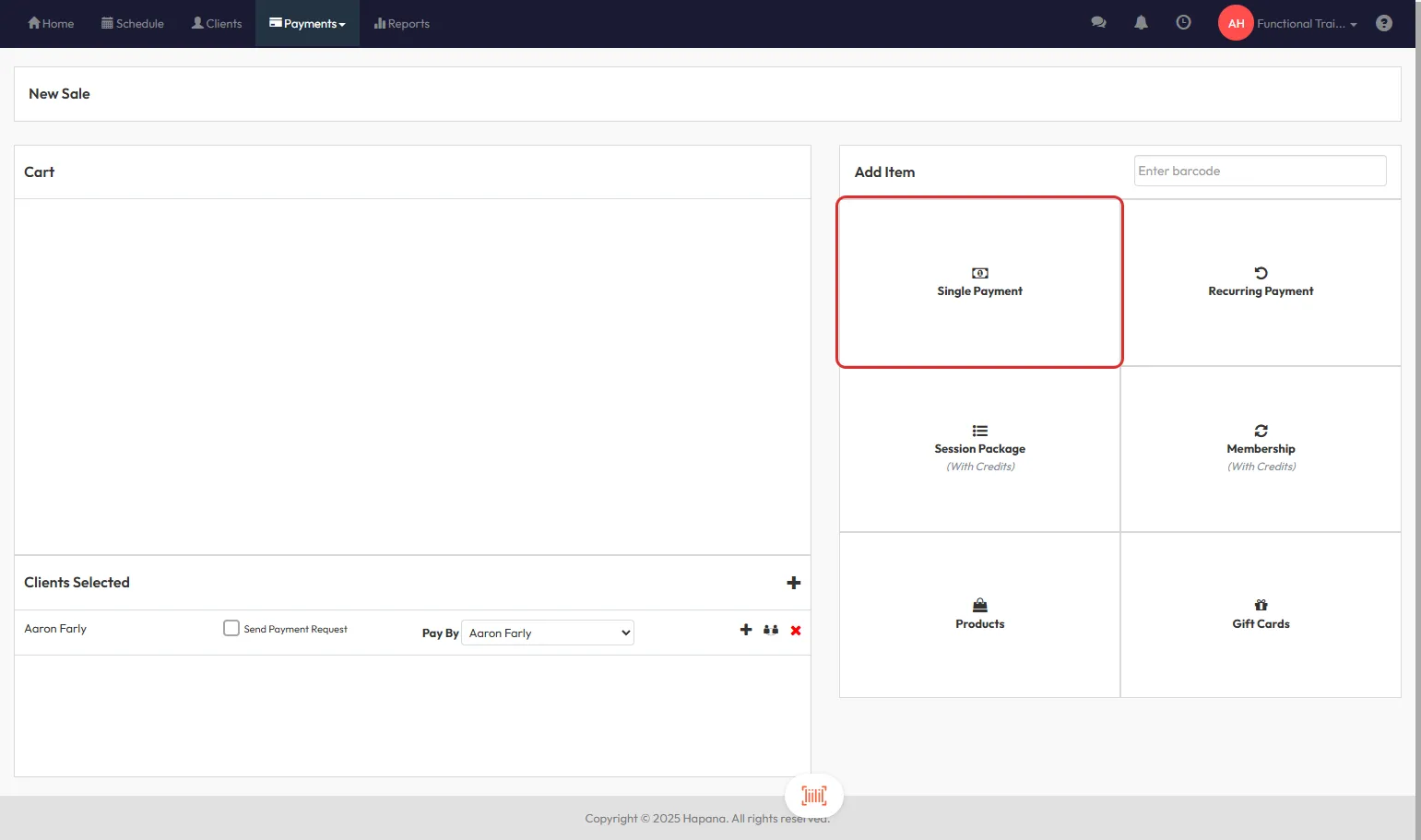
Task: Enable the Send Payment Request checkbox
Action: click(231, 628)
